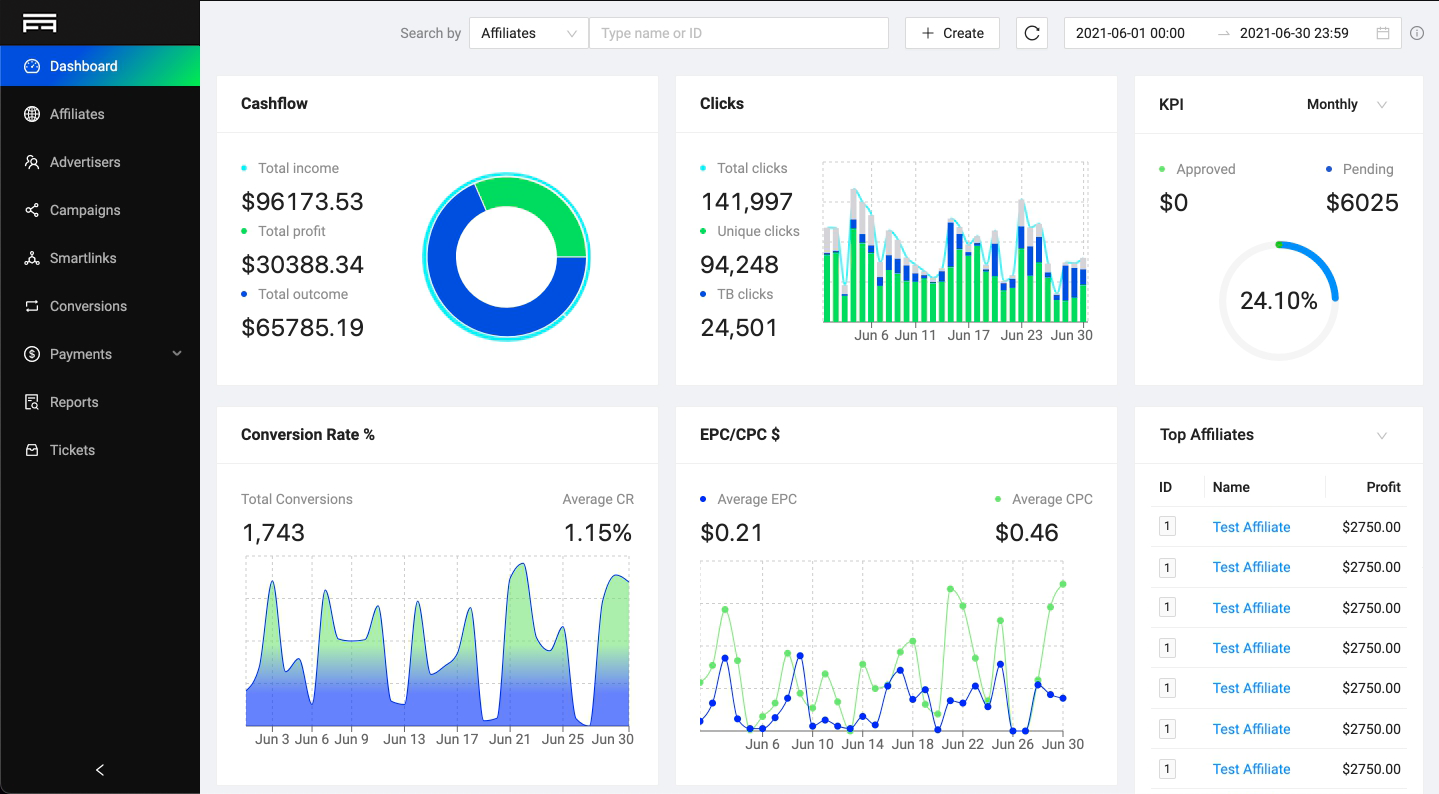Screen dimensions: 1439x794
Task: Open Conversions page
Action: tap(100, 306)
